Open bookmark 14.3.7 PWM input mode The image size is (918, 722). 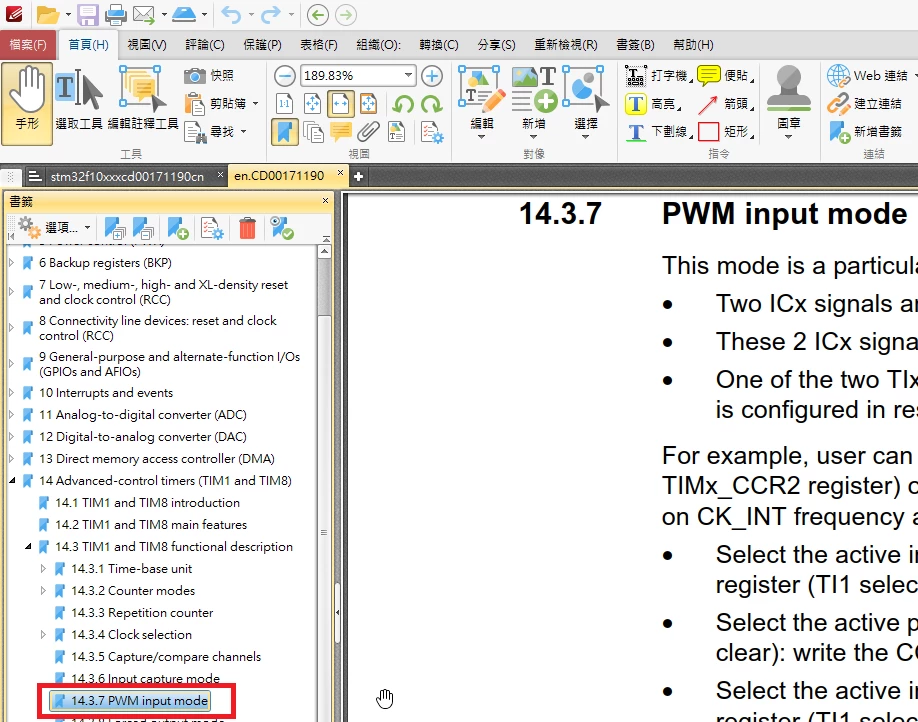(x=130, y=700)
